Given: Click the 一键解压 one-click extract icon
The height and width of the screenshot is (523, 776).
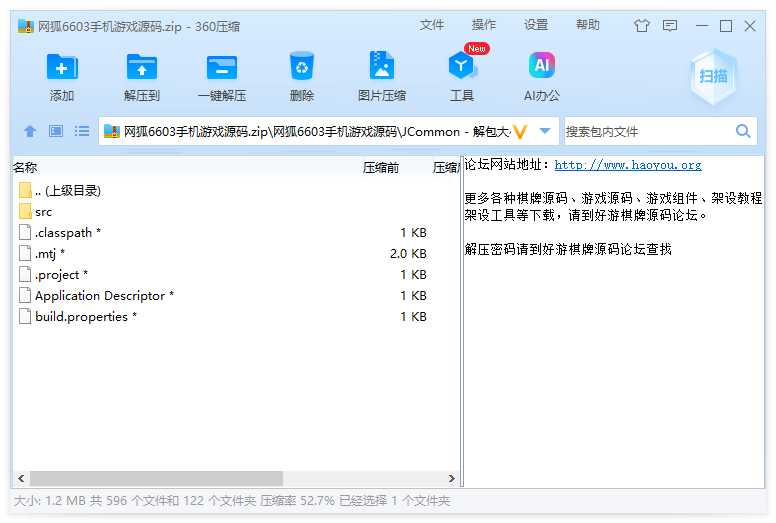Looking at the screenshot, I should pyautogui.click(x=222, y=67).
